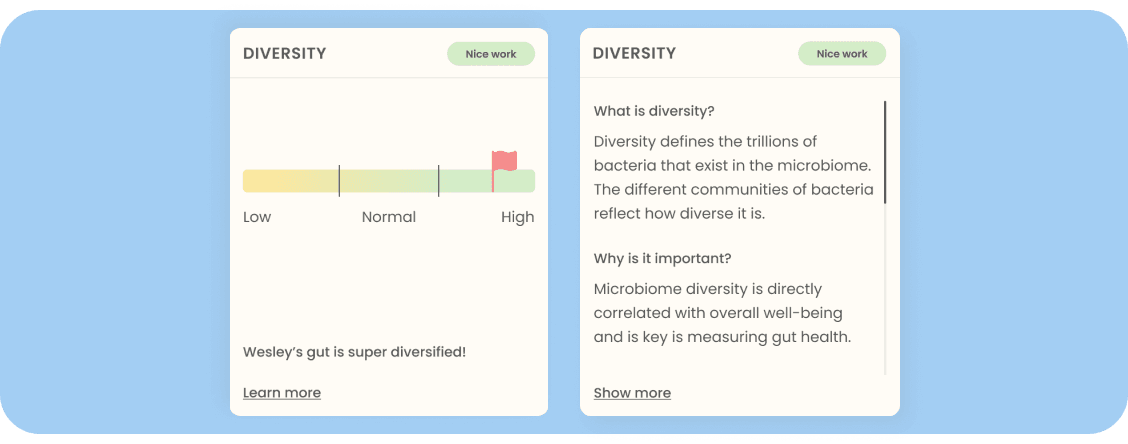Image resolution: width=1128 pixels, height=444 pixels.
Task: Open the Learn more link
Action: tap(282, 392)
